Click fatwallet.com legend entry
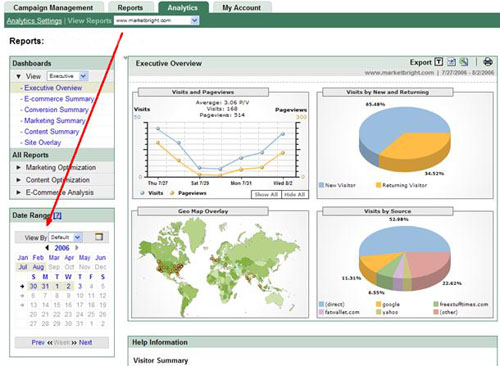This screenshot has height=366, width=500. 339,312
